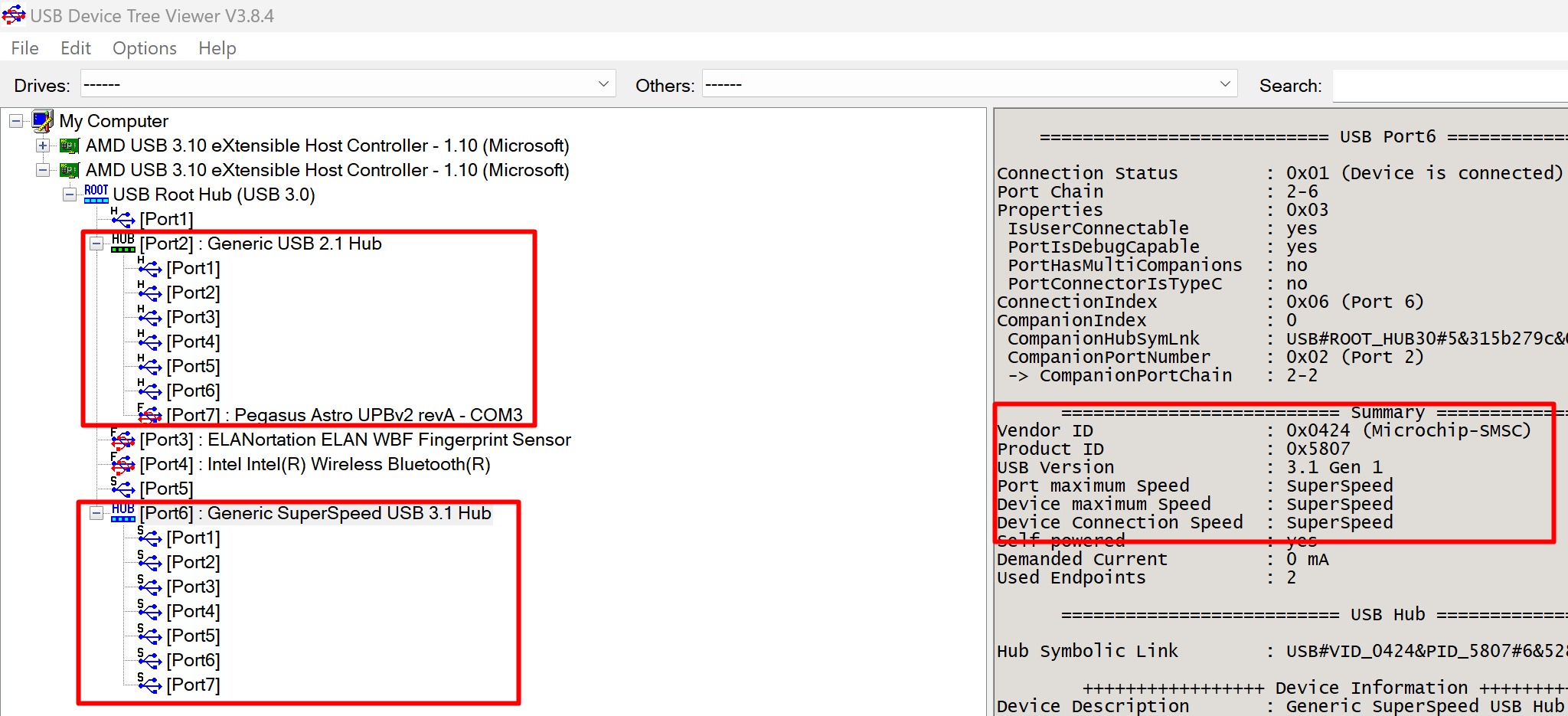Click the My Computer icon in tree
The height and width of the screenshot is (716, 1568).
click(43, 121)
